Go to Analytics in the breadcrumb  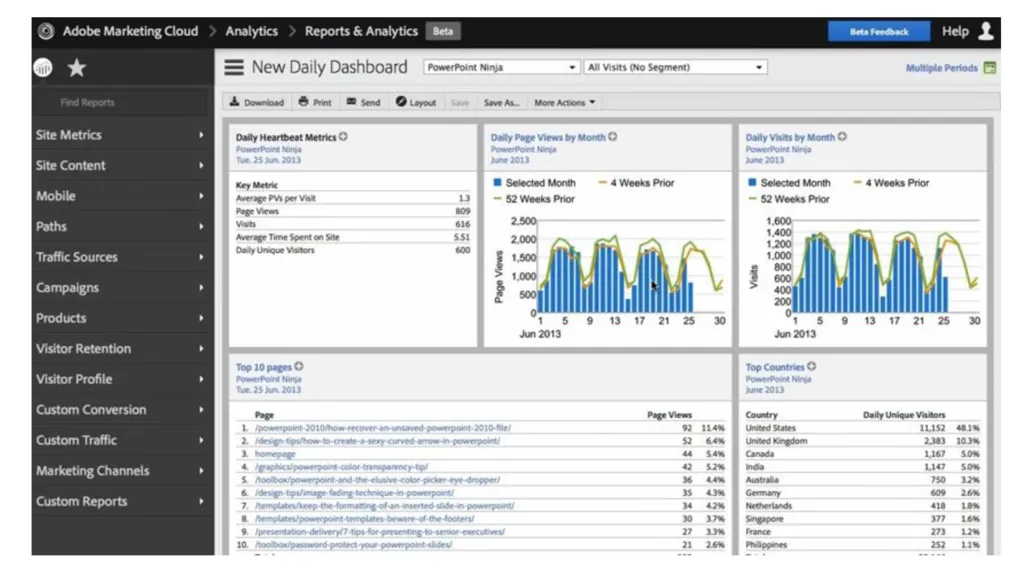pos(251,31)
